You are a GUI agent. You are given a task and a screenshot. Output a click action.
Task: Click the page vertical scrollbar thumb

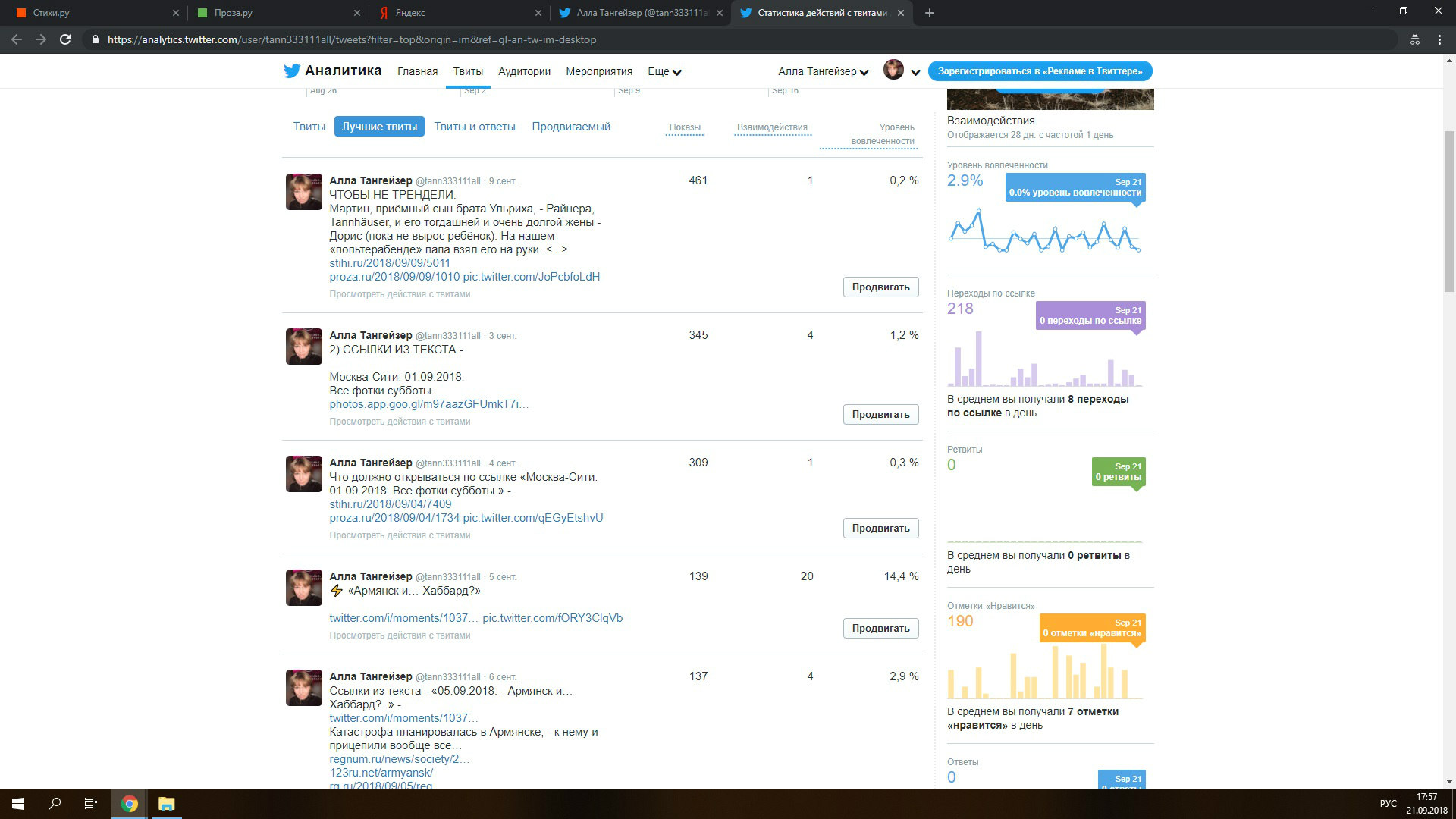(x=1449, y=212)
